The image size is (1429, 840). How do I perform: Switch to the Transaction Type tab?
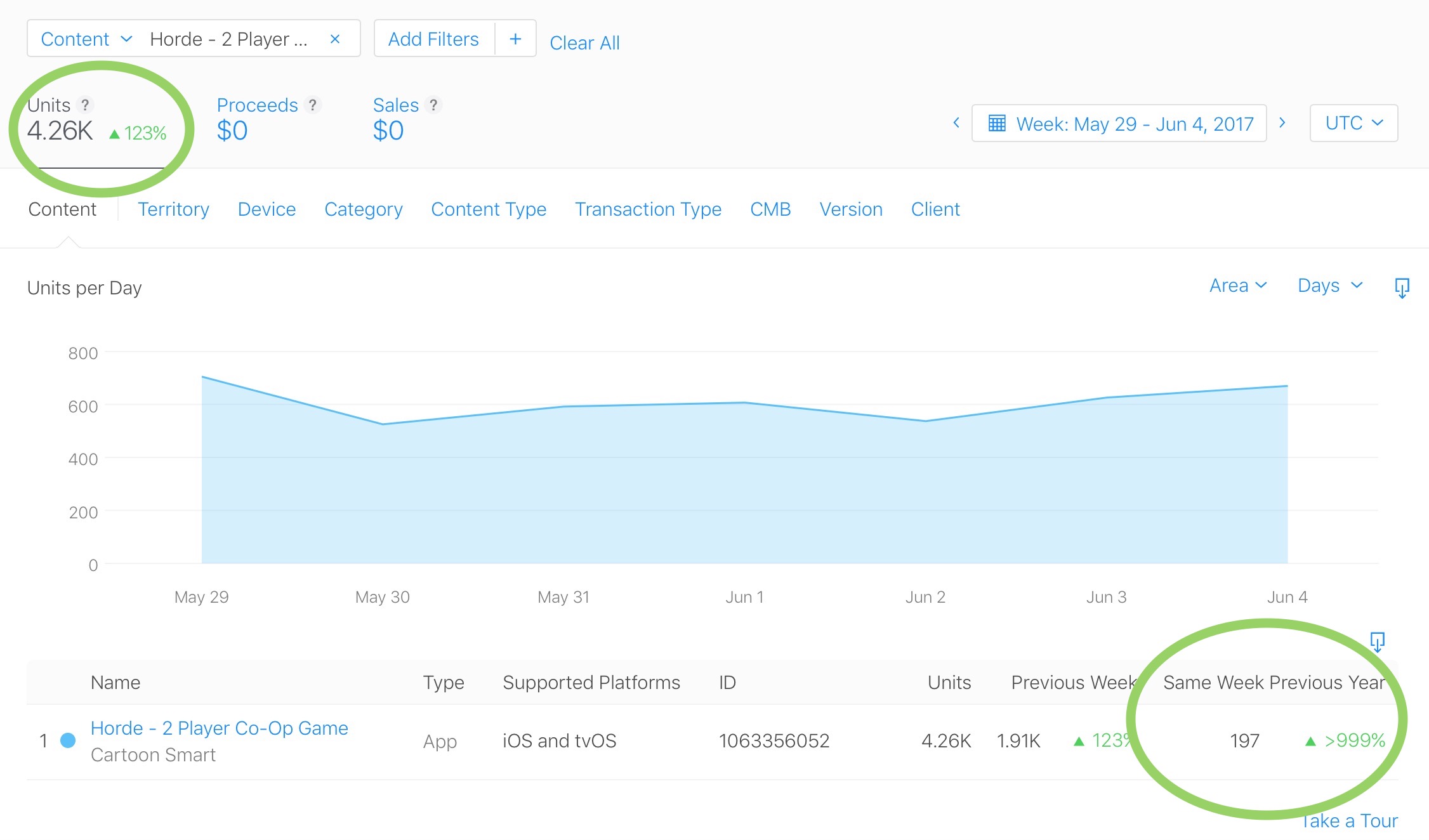[x=648, y=209]
